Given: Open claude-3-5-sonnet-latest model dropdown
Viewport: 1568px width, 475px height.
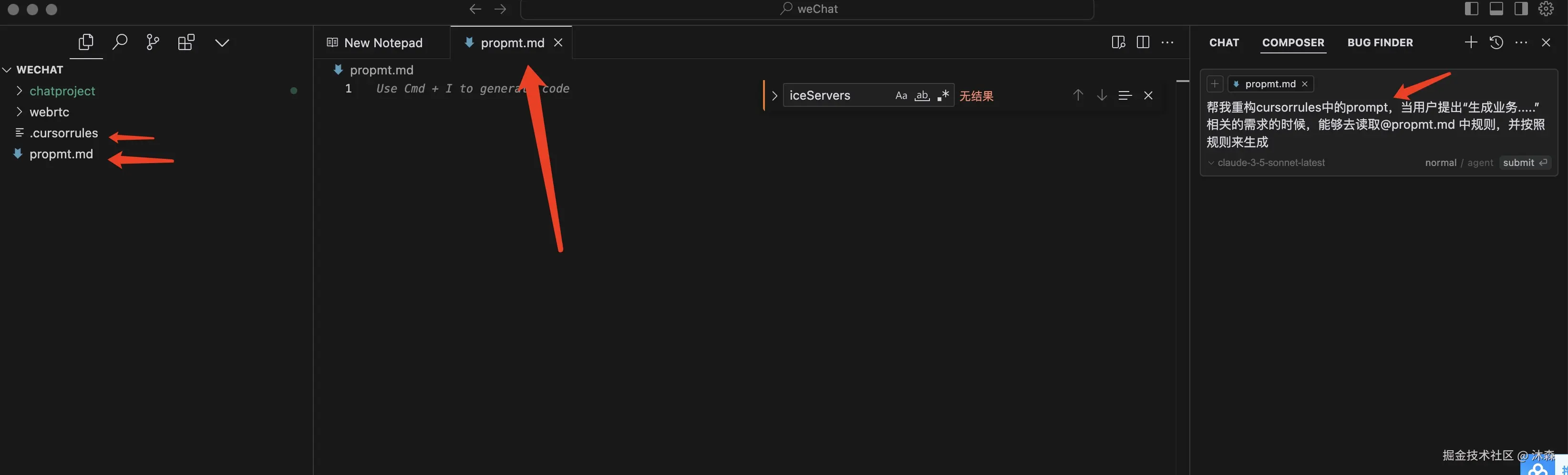Looking at the screenshot, I should click(x=1267, y=163).
